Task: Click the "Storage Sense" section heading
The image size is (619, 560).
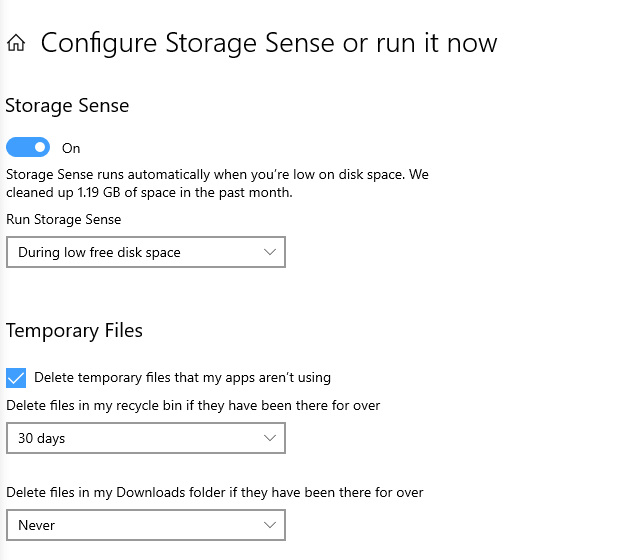Action: 67,105
